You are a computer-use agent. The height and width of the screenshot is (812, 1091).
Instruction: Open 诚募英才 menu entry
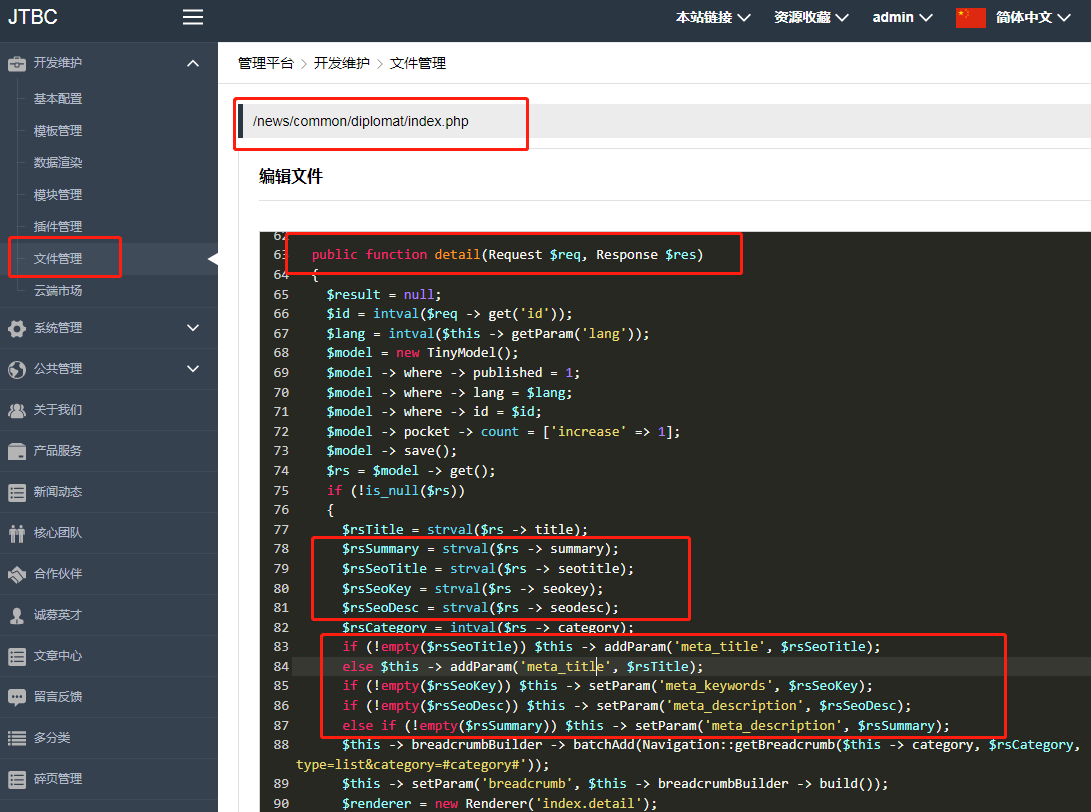point(58,615)
